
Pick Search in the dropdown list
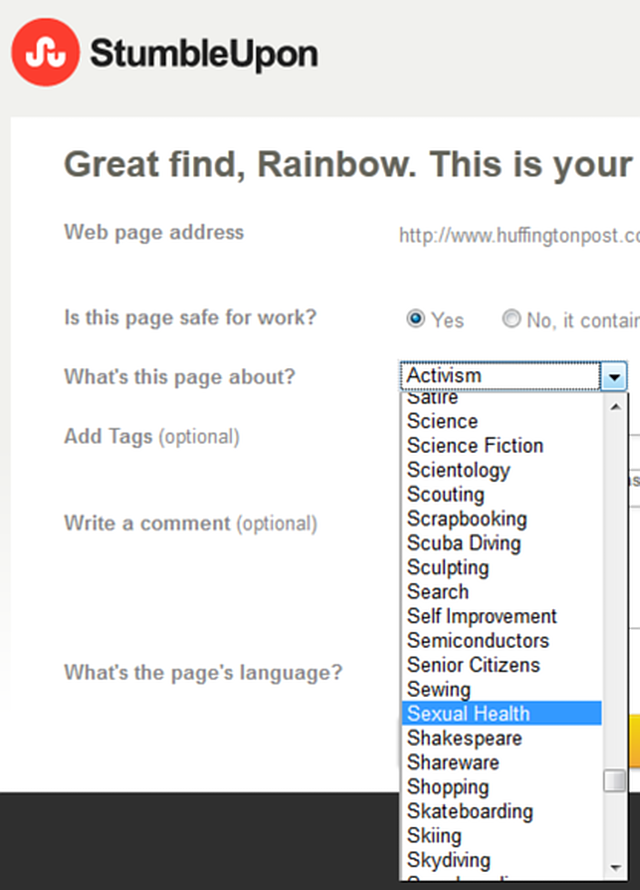point(501,592)
